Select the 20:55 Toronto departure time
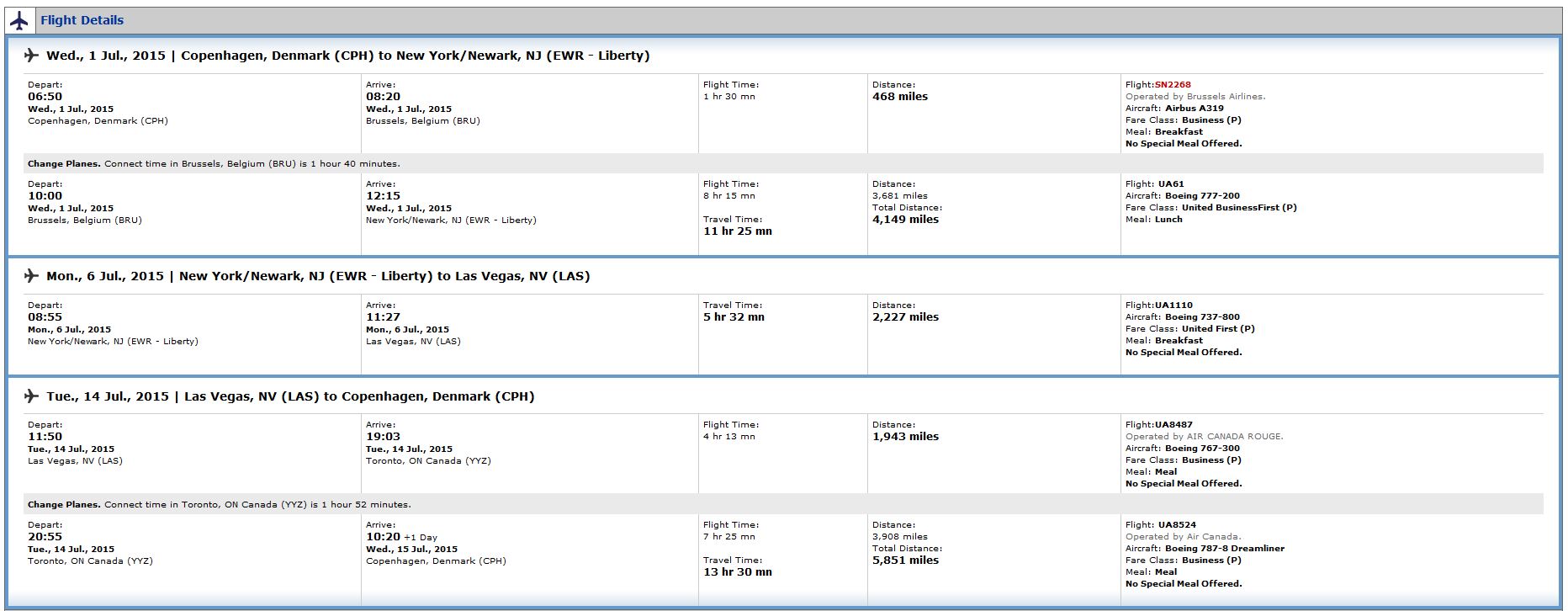This screenshot has width=1568, height=611. [x=45, y=537]
